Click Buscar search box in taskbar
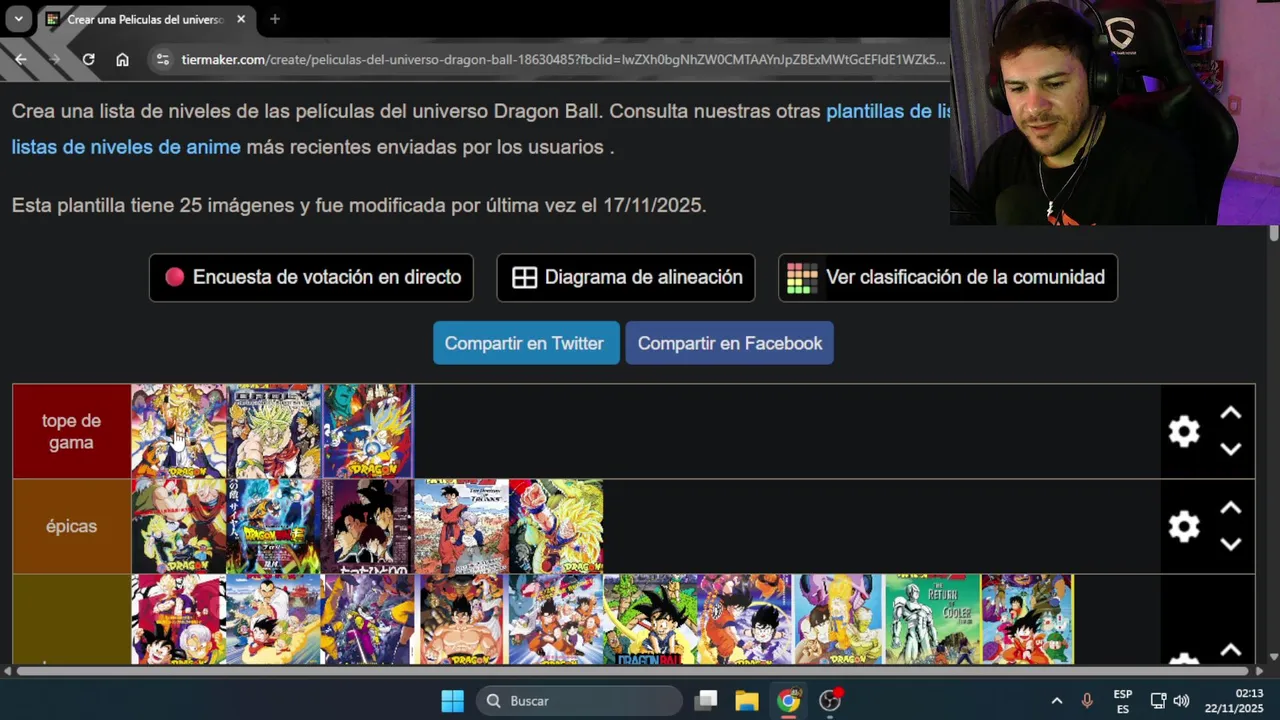Screen dimensions: 1280x720 579,701
